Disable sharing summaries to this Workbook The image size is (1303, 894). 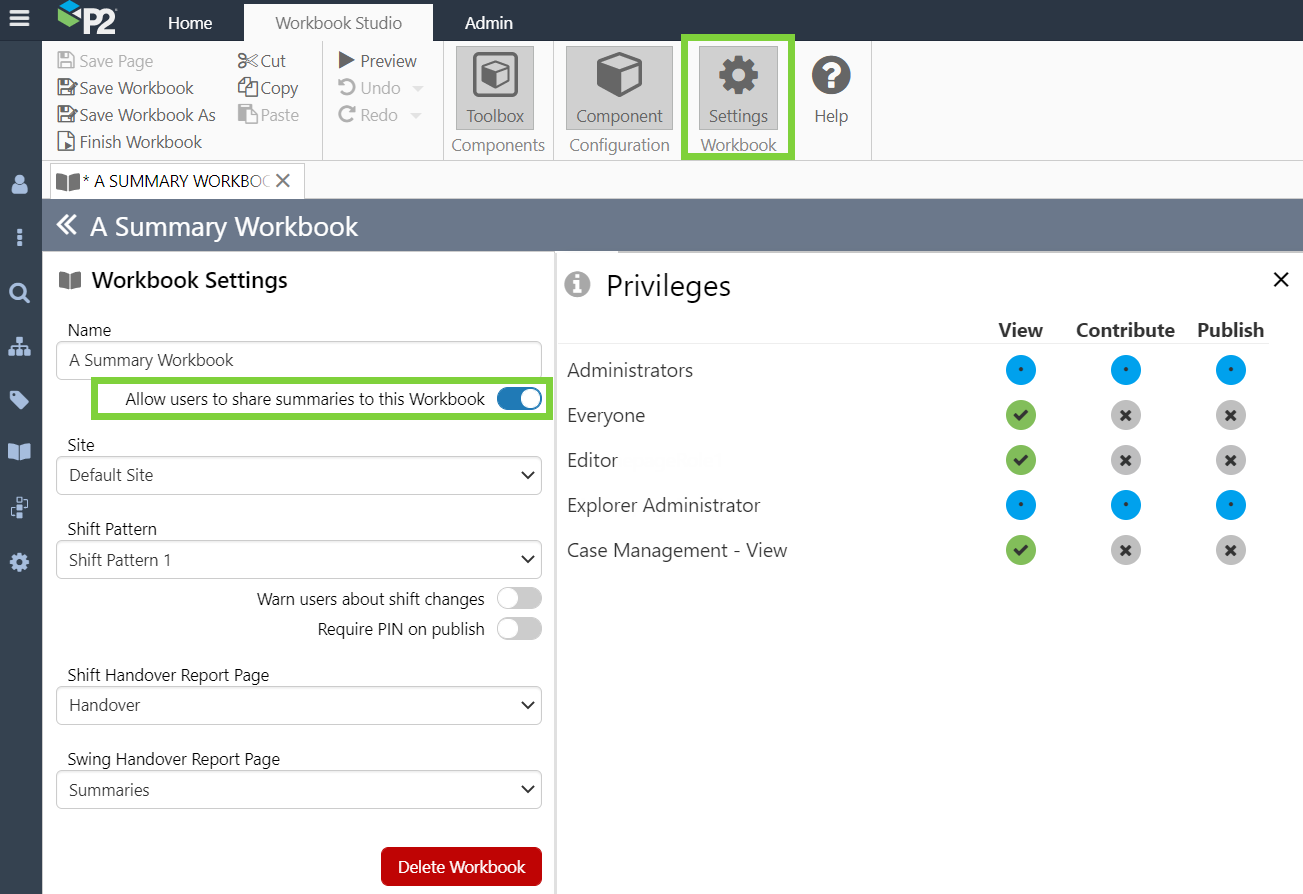[519, 399]
